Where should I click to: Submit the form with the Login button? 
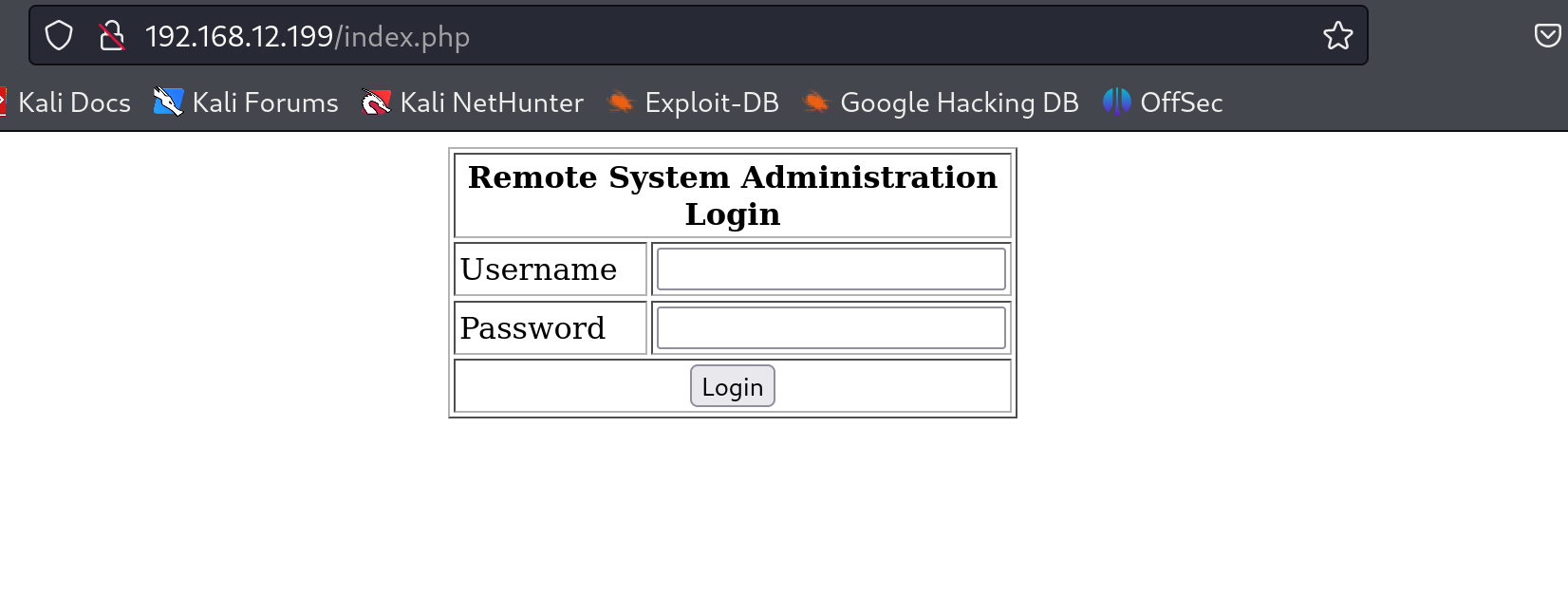tap(733, 386)
